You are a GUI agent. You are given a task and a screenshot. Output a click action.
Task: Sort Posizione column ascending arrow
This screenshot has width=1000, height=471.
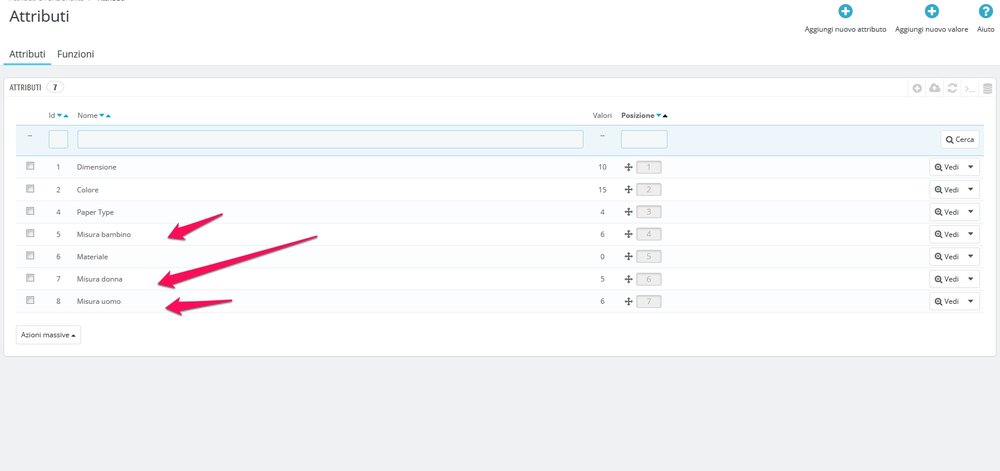(665, 116)
